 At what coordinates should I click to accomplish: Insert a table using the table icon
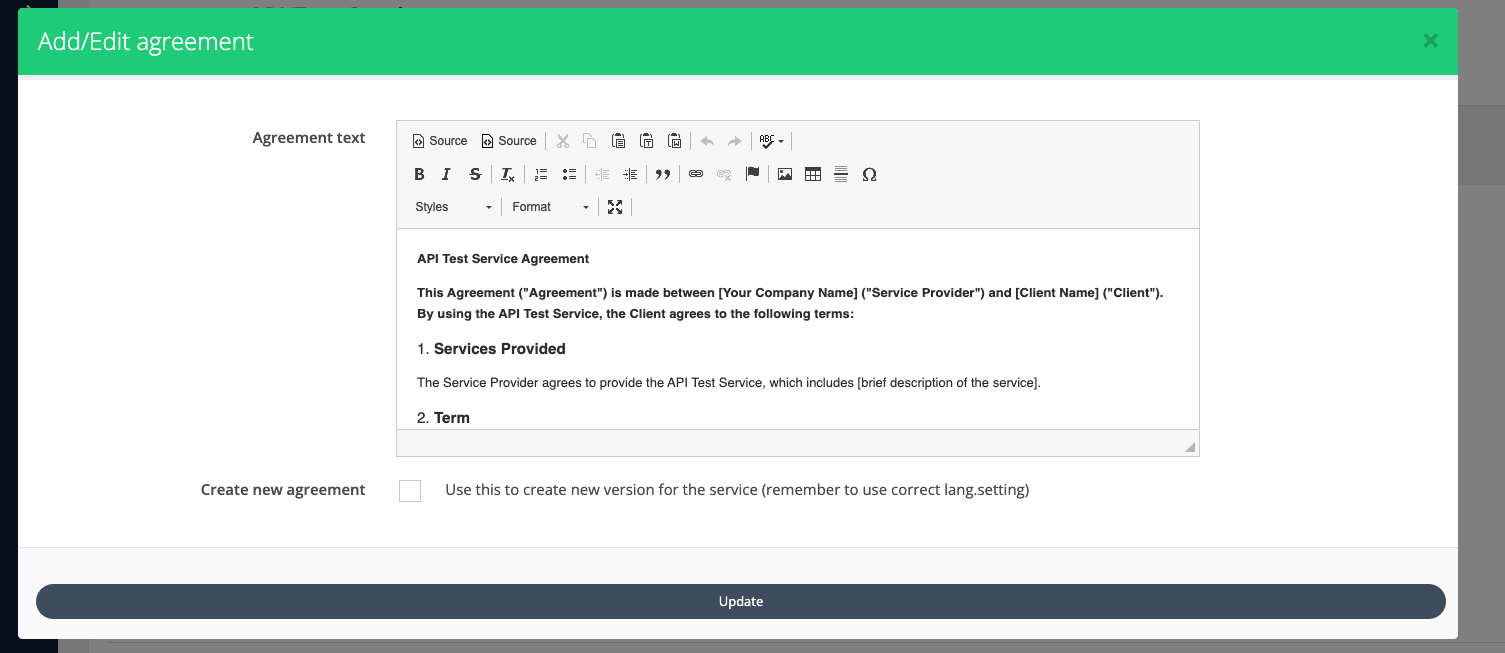tap(812, 173)
